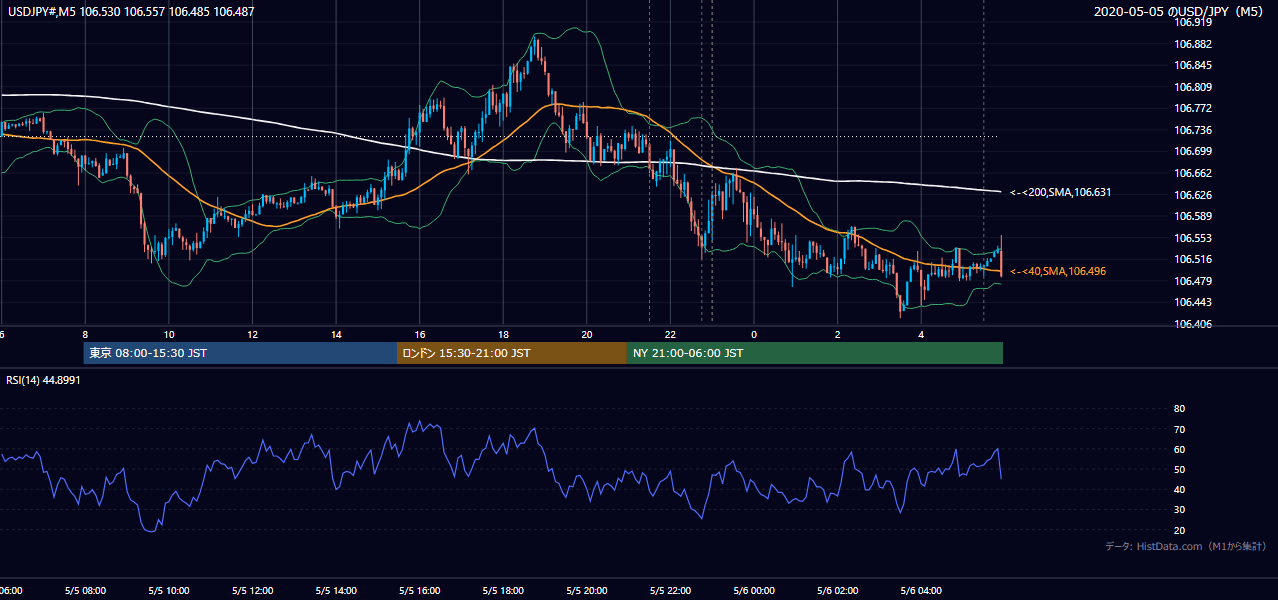Screen dimensions: 1278x600
Task: Click the 5/5 08:00 date axis label
Action: click(85, 591)
